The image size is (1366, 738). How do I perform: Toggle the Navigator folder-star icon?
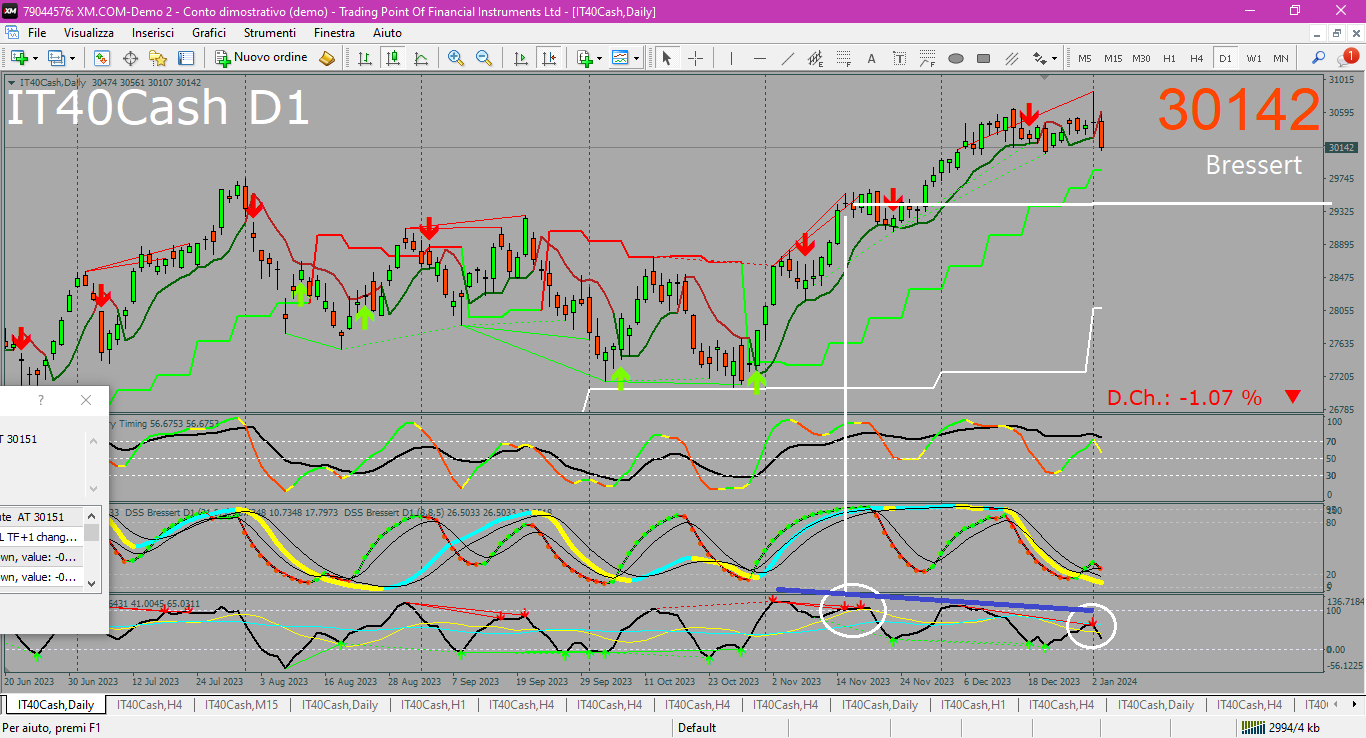tap(158, 58)
